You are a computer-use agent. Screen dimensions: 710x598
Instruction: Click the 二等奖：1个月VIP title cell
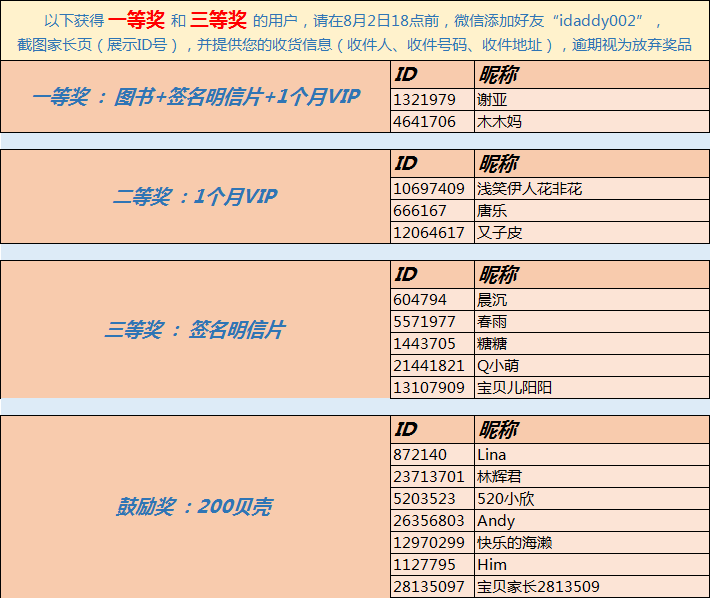[195, 197]
